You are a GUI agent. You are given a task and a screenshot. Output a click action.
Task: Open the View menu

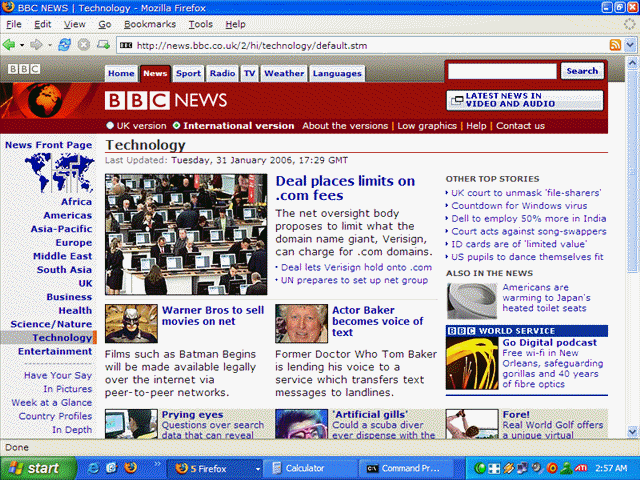point(74,24)
